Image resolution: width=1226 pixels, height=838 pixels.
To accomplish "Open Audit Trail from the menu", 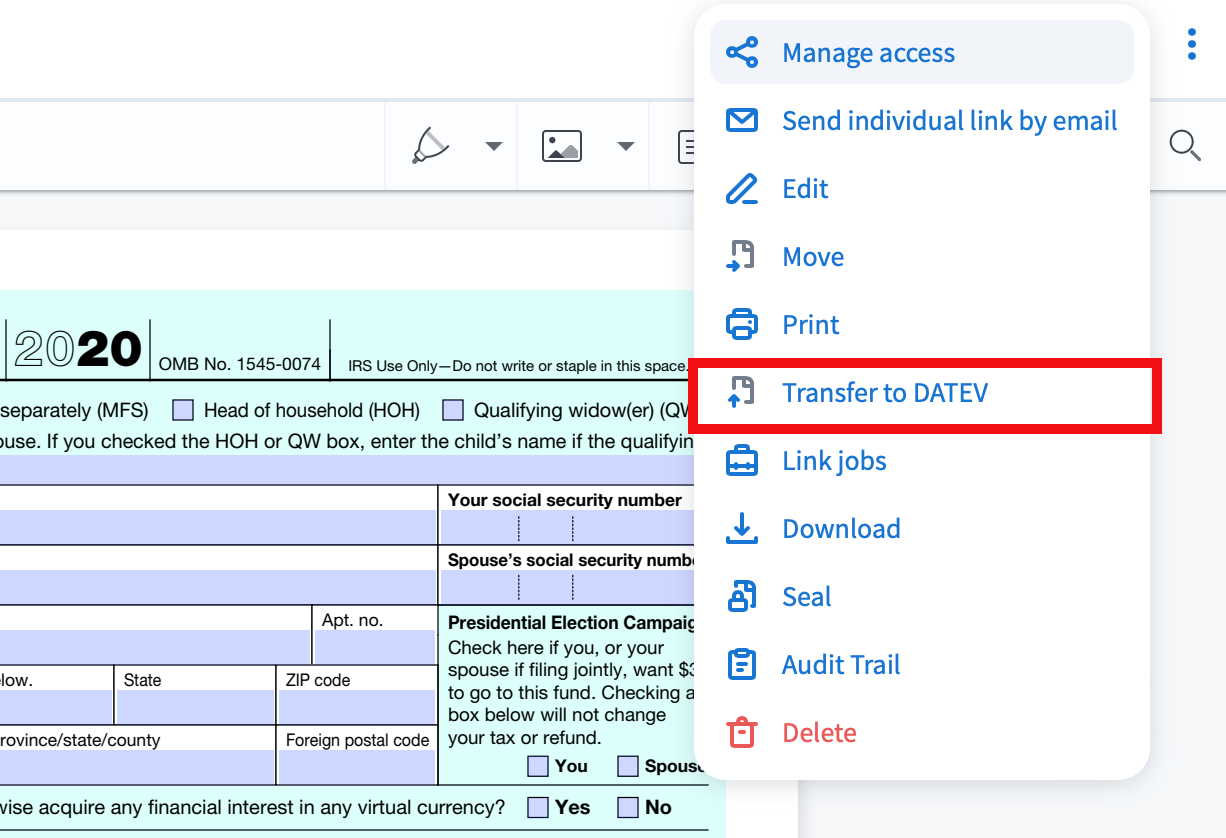I will point(841,665).
